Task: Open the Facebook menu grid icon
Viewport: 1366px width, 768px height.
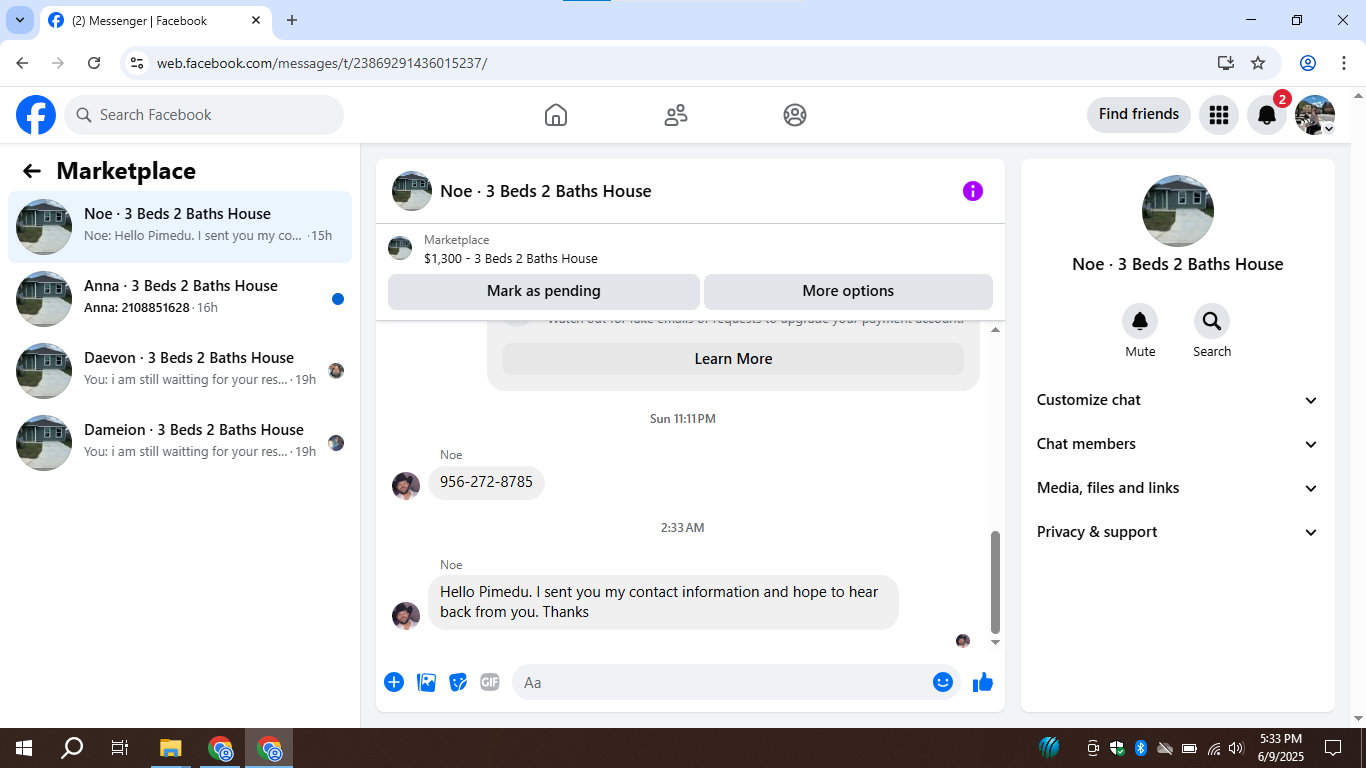Action: coord(1218,115)
